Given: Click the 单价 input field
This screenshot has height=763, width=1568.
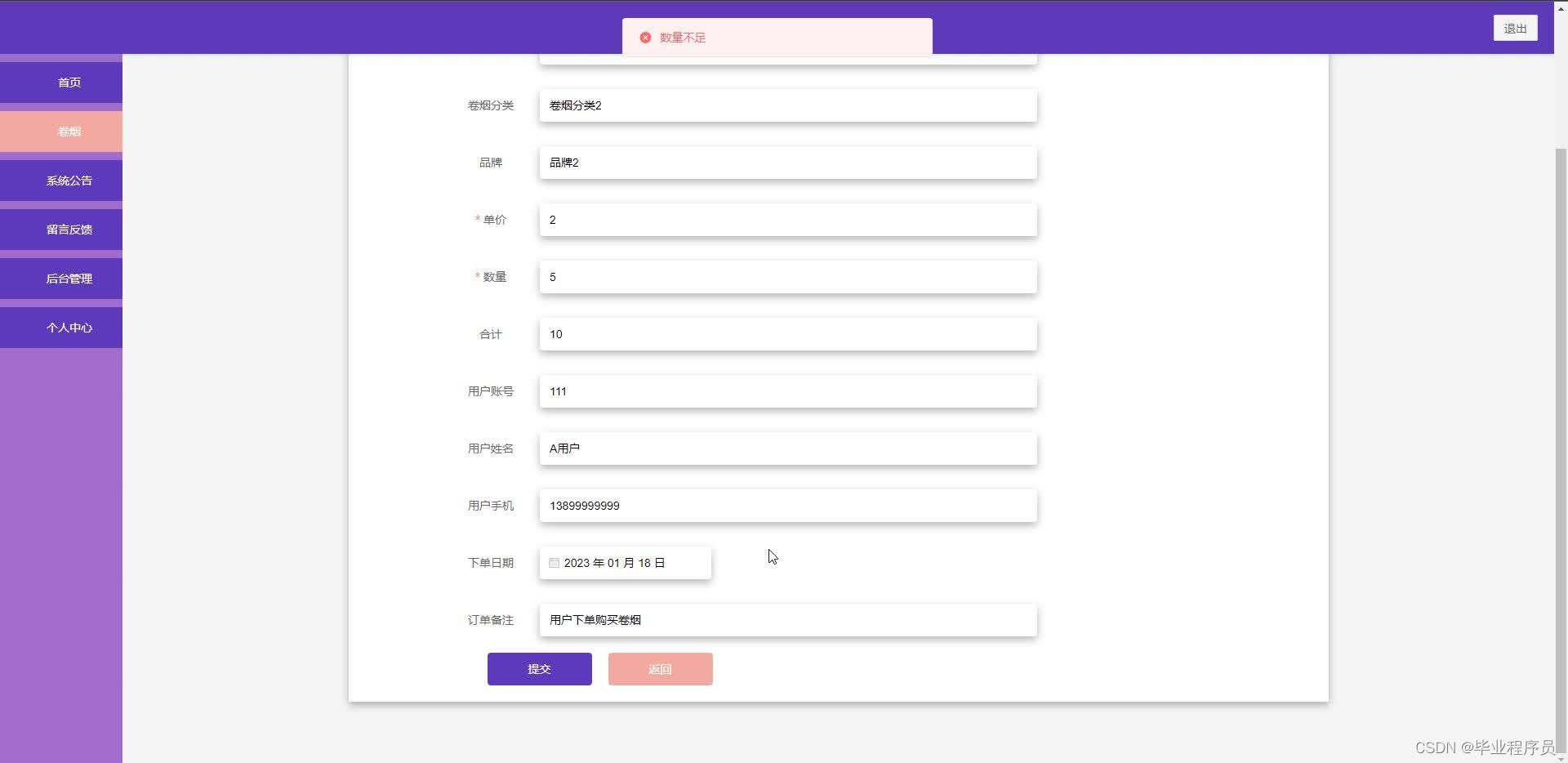Looking at the screenshot, I should pyautogui.click(x=788, y=220).
